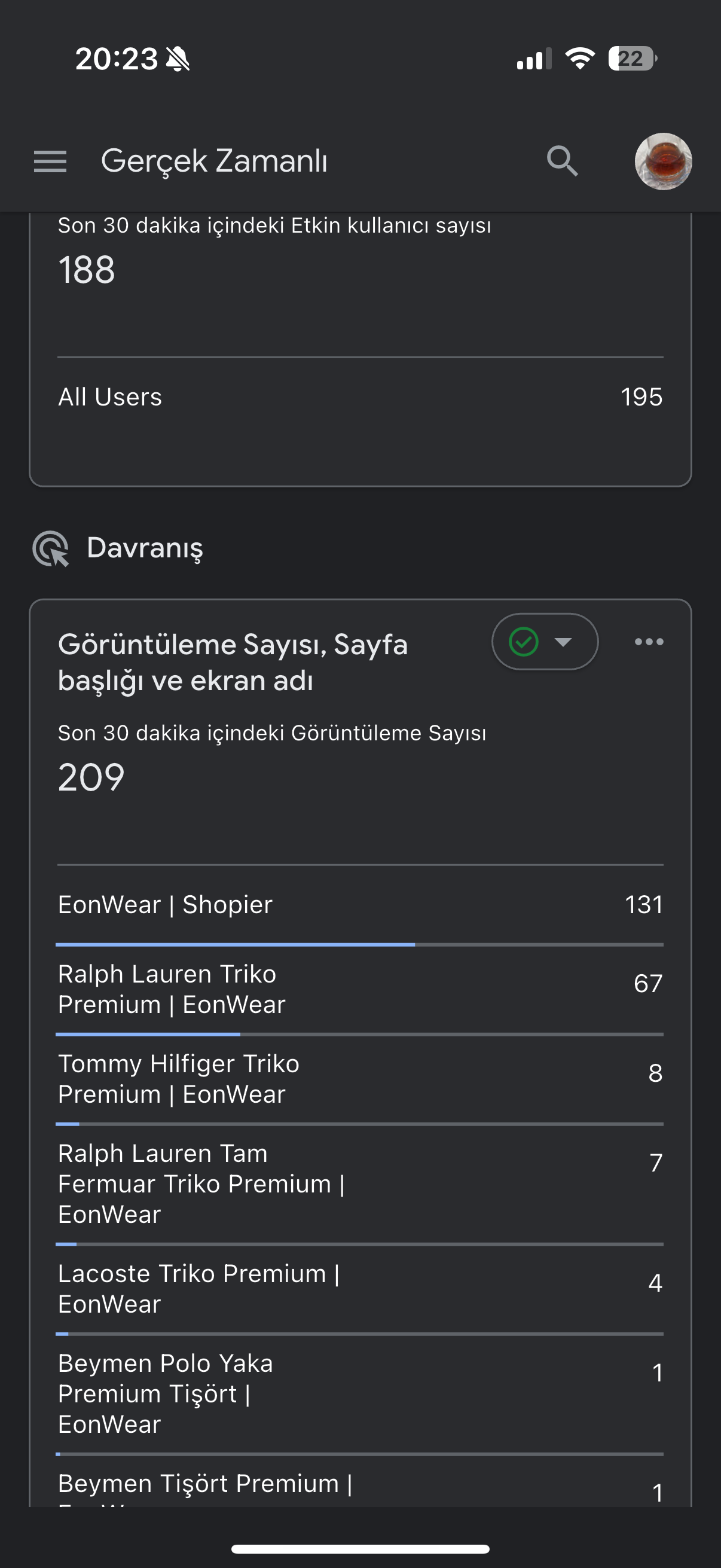Tap the Görüntüleme Sayısı card heading

pos(233,662)
